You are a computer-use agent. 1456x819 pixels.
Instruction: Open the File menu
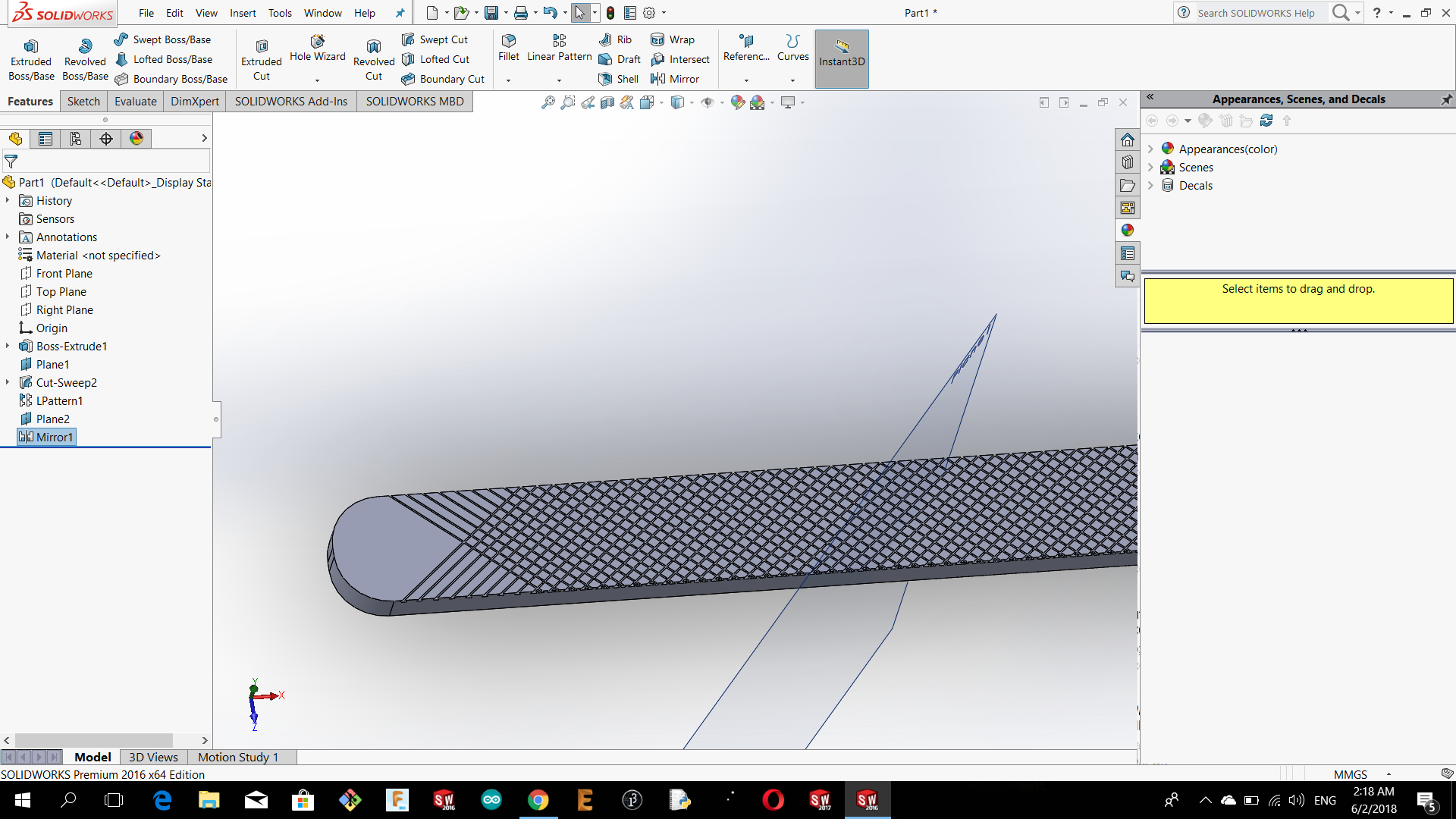click(x=146, y=13)
